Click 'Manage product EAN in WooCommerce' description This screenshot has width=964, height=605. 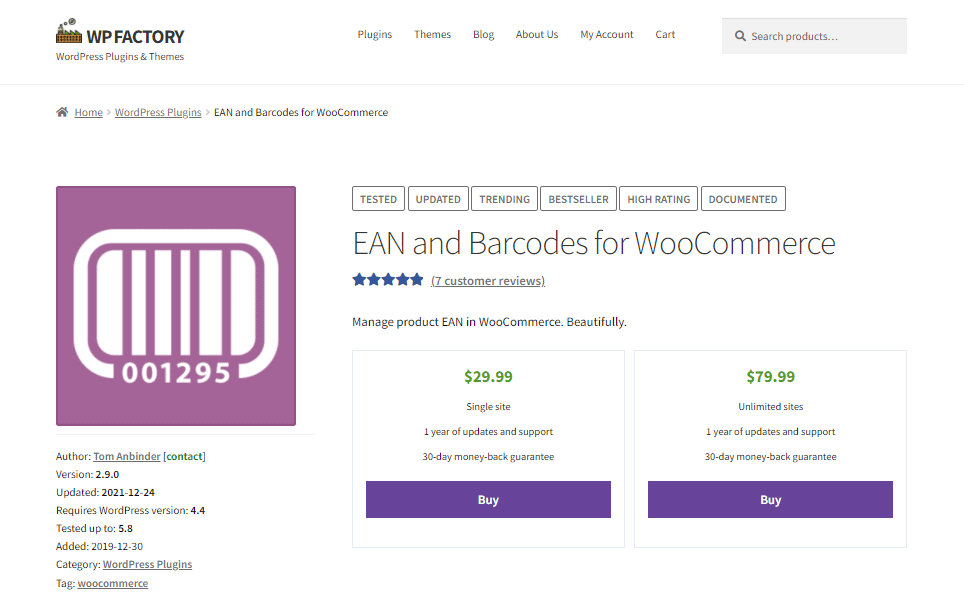[x=489, y=322]
